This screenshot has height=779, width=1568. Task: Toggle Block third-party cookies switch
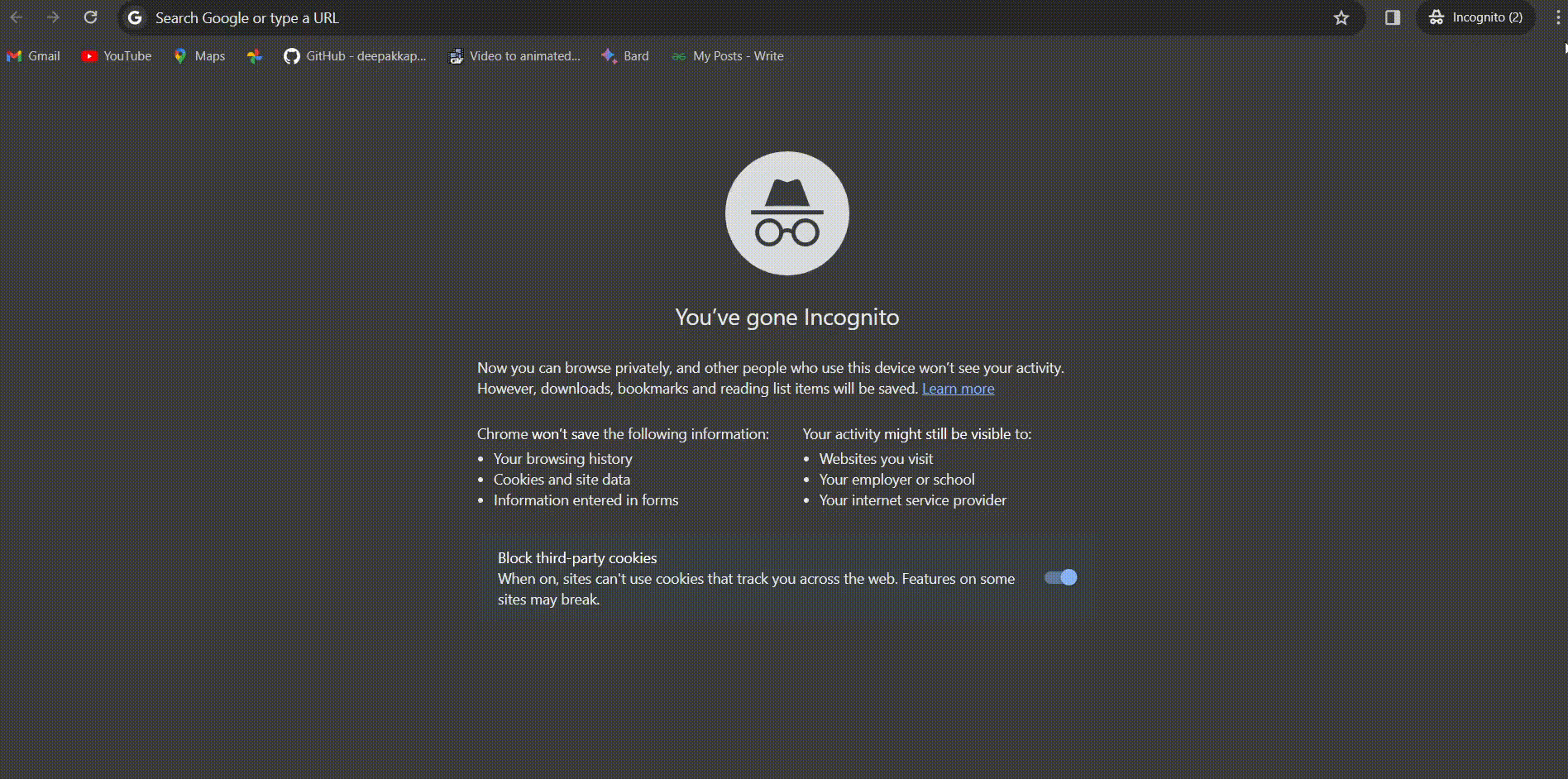tap(1059, 577)
